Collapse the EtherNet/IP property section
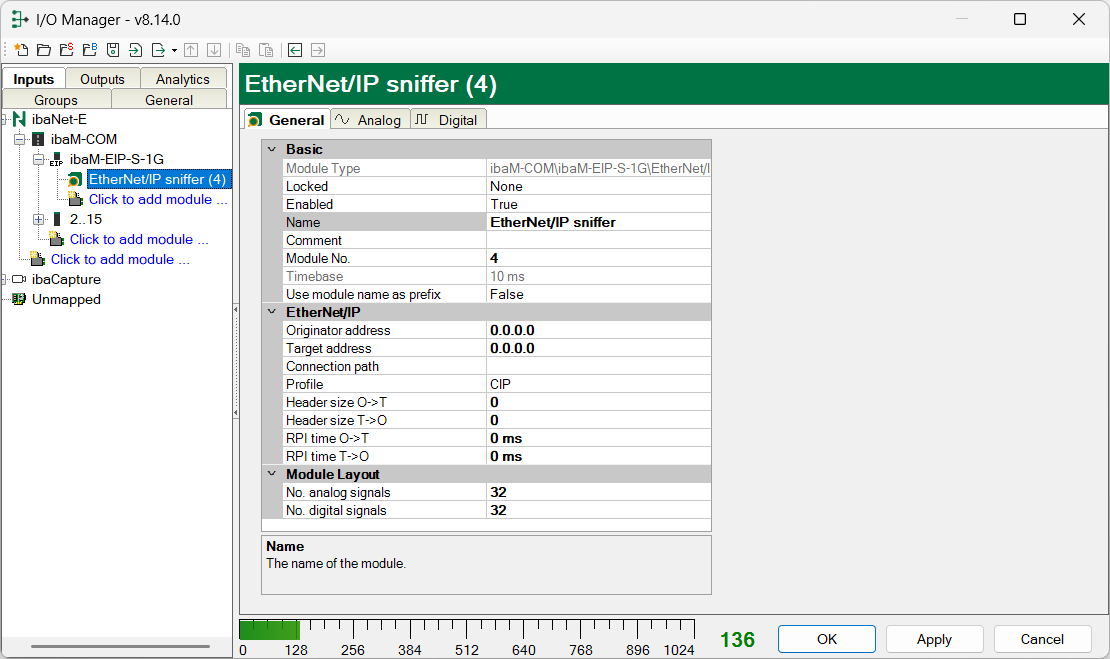The image size is (1110, 659). 272,312
